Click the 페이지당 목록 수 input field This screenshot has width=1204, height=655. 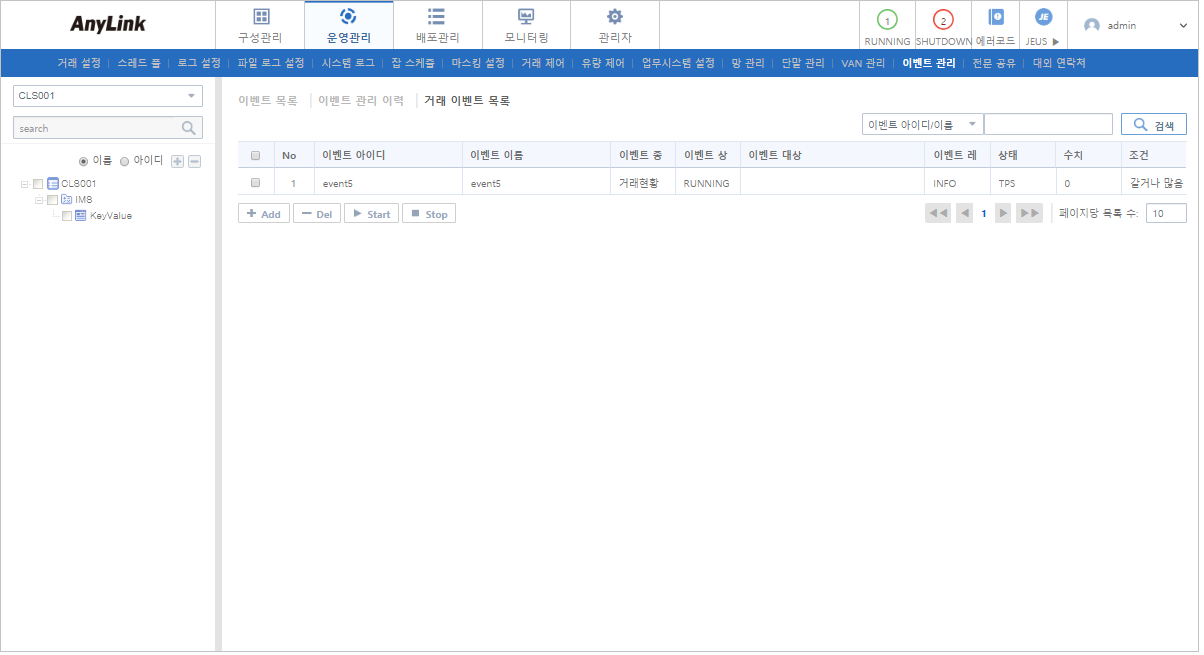1165,213
